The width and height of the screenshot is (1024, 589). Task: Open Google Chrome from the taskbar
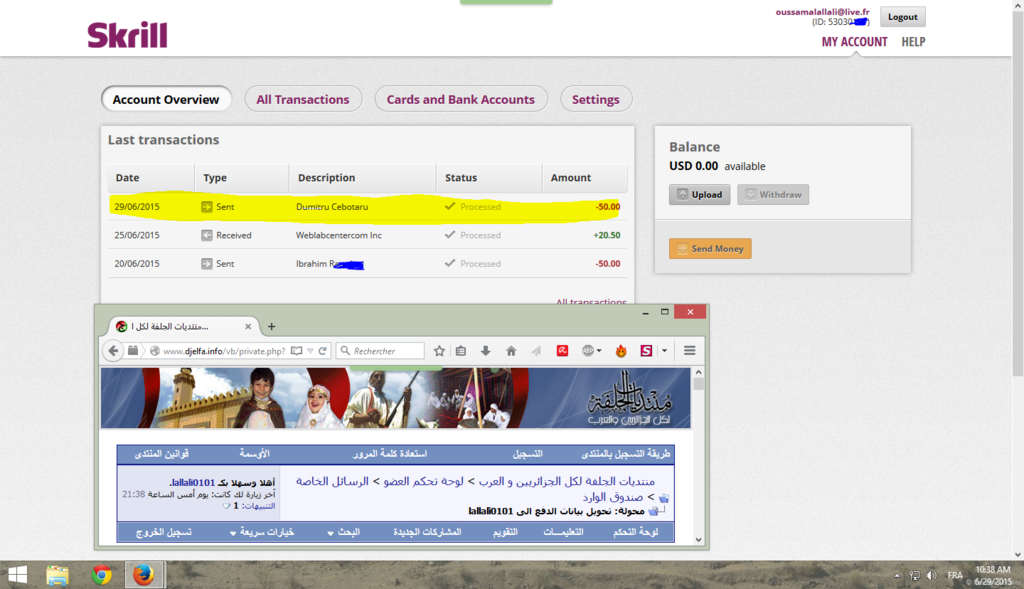(x=101, y=575)
